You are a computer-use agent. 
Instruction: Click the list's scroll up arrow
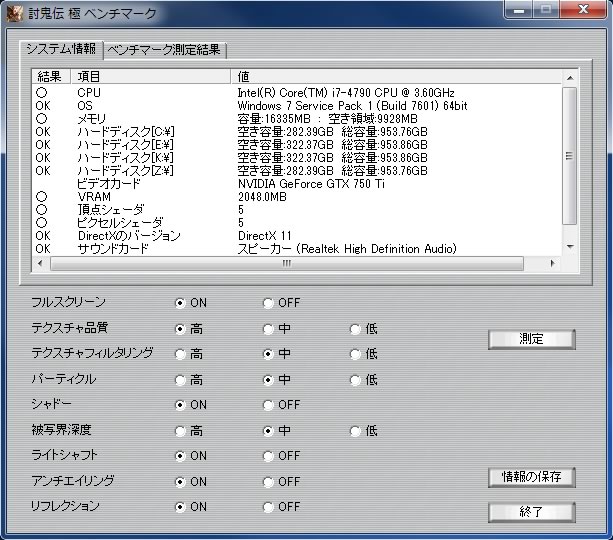pyautogui.click(x=570, y=78)
